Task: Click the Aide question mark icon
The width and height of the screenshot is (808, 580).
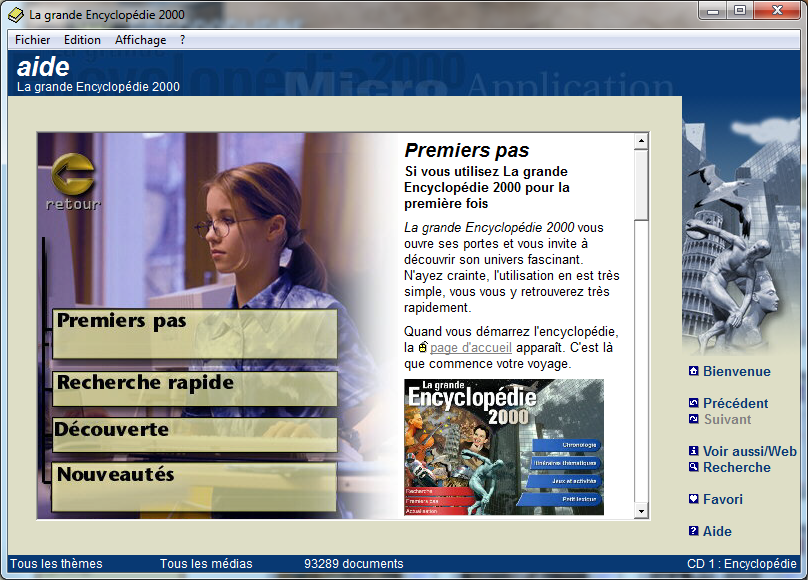Action: (694, 531)
